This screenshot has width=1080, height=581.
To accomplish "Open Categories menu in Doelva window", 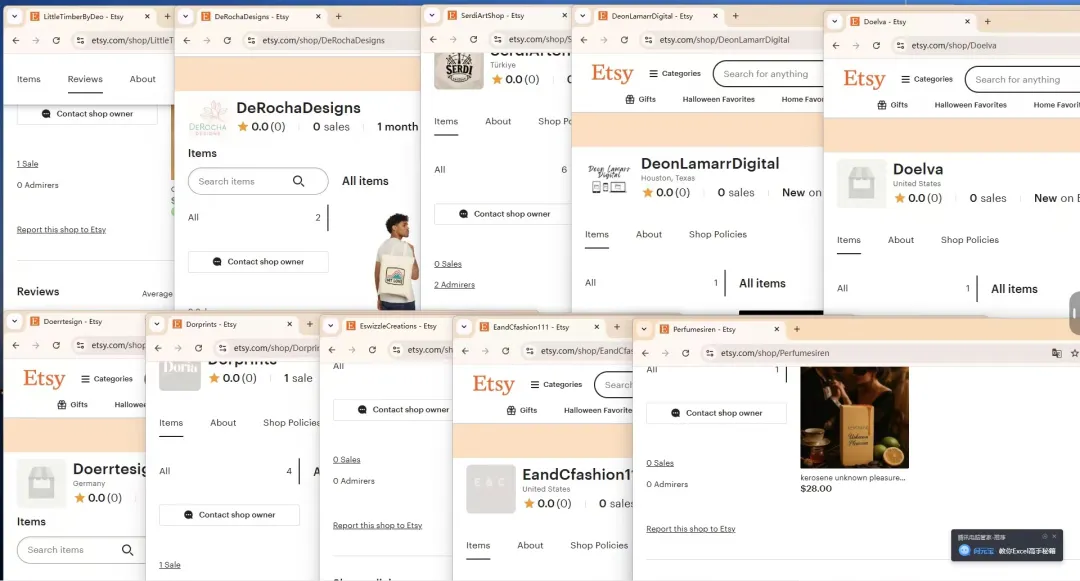I will tap(926, 79).
